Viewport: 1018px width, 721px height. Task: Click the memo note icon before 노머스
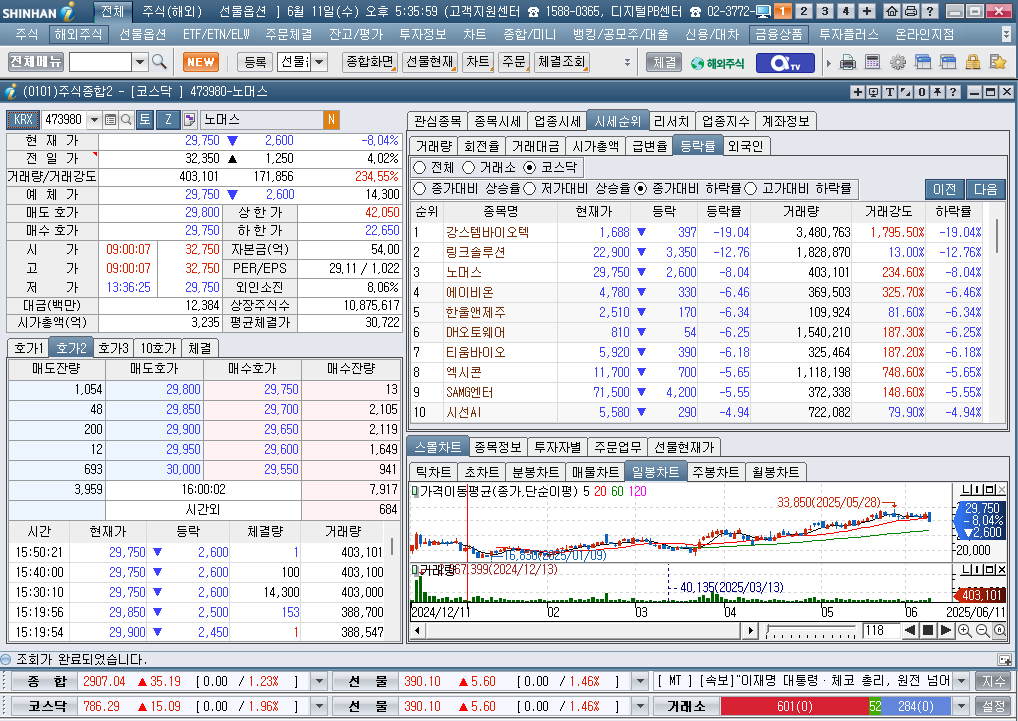(x=190, y=119)
